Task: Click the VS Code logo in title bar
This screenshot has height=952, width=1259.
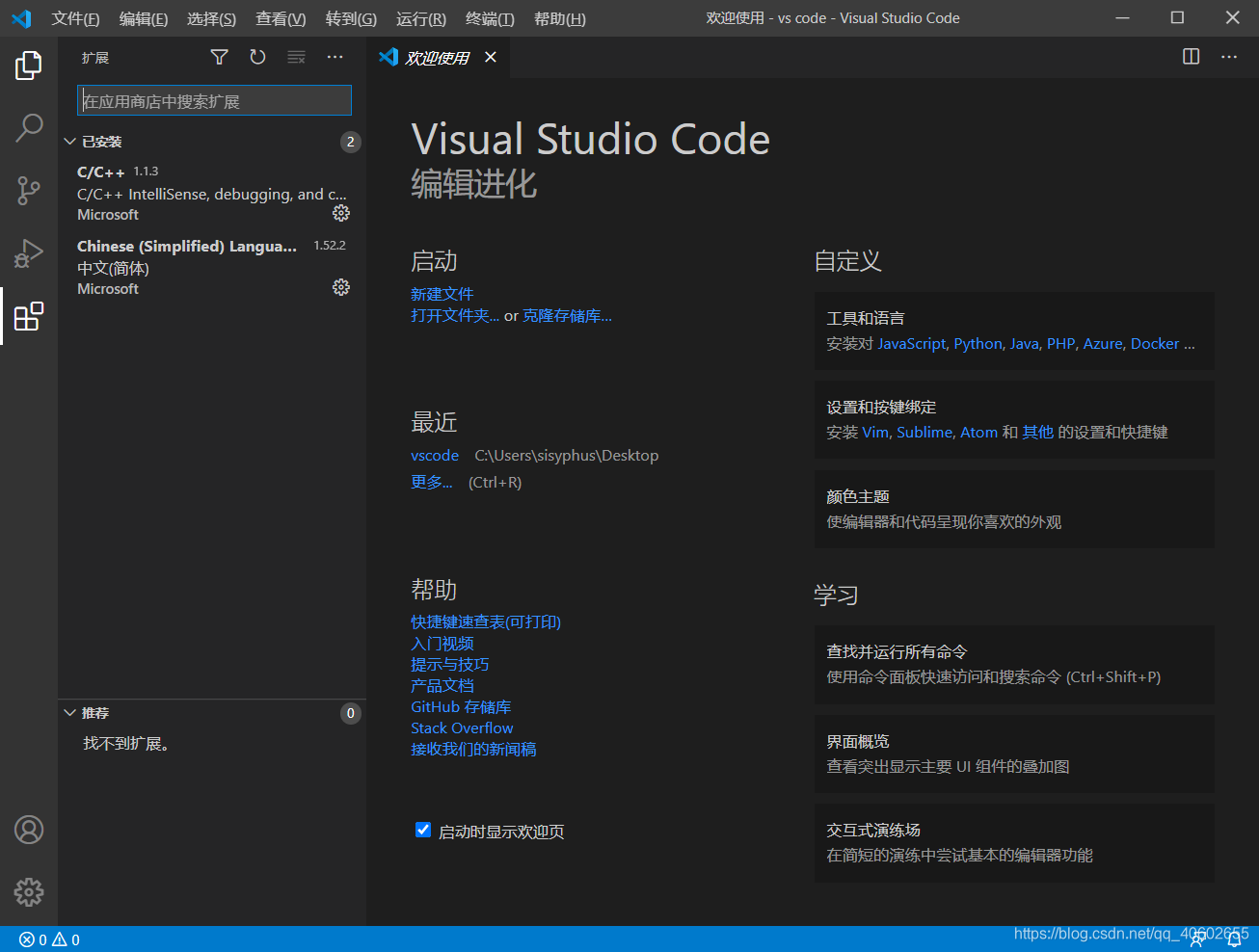Action: click(x=21, y=18)
